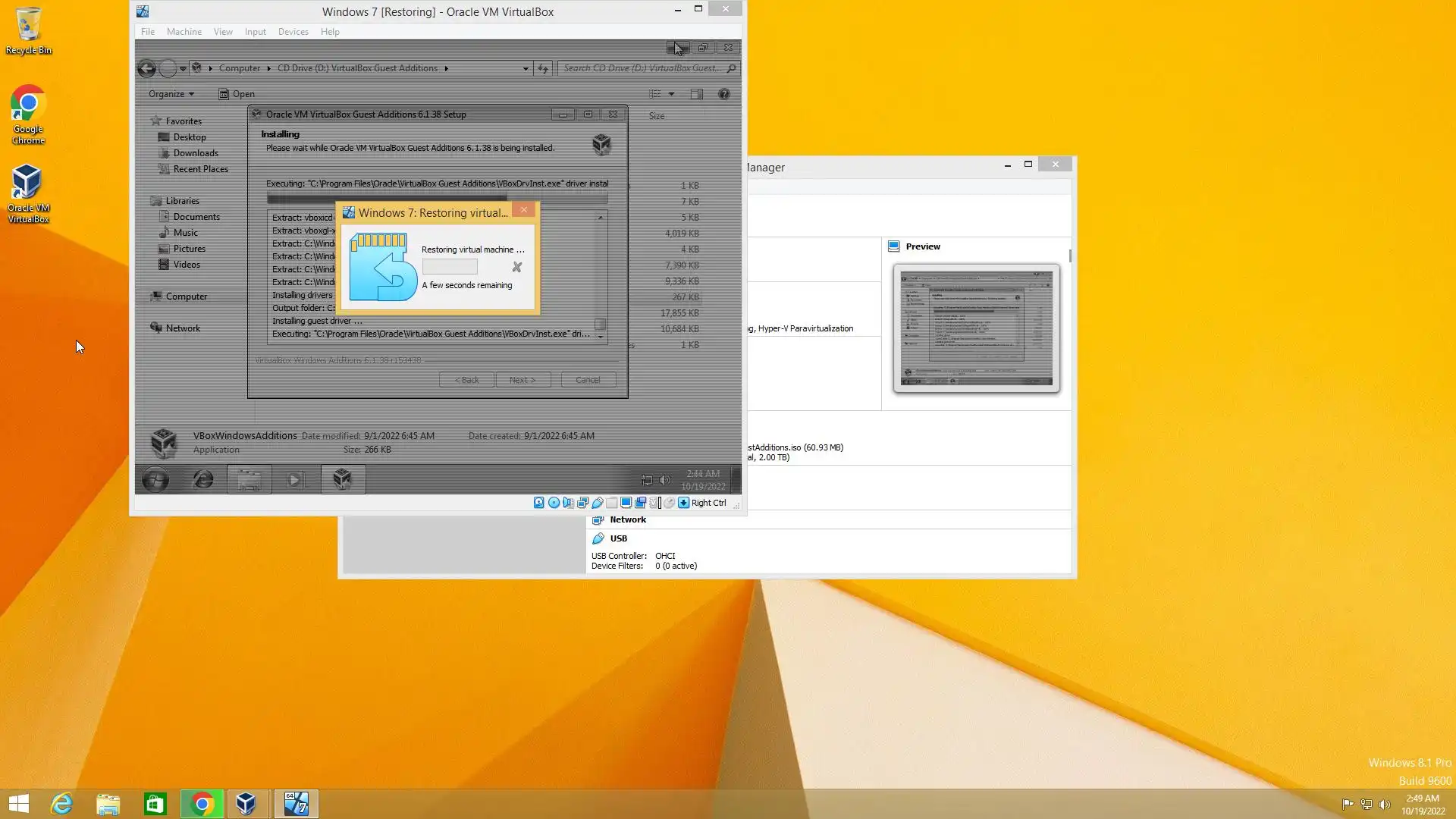Image resolution: width=1456 pixels, height=819 pixels.
Task: Open the Help menu
Action: tap(330, 32)
